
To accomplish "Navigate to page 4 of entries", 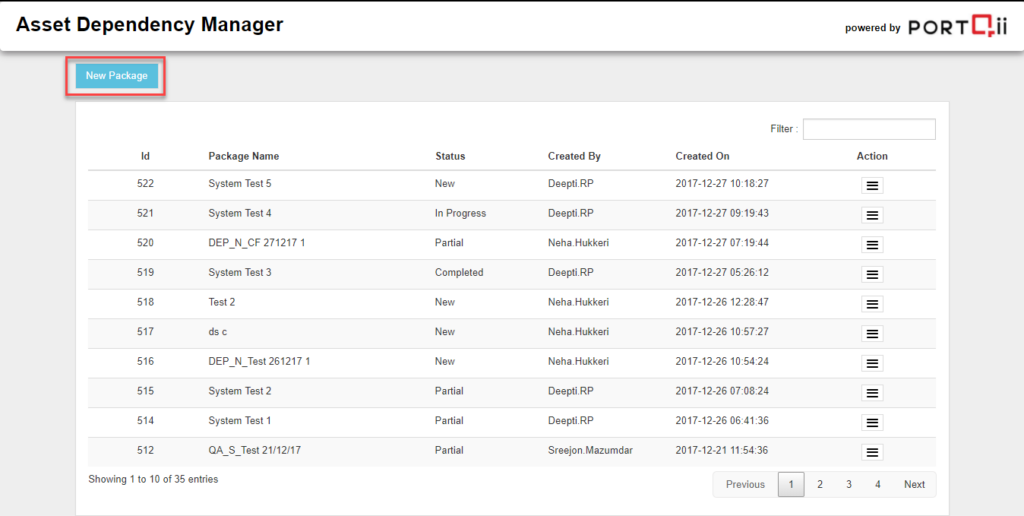I will [878, 485].
